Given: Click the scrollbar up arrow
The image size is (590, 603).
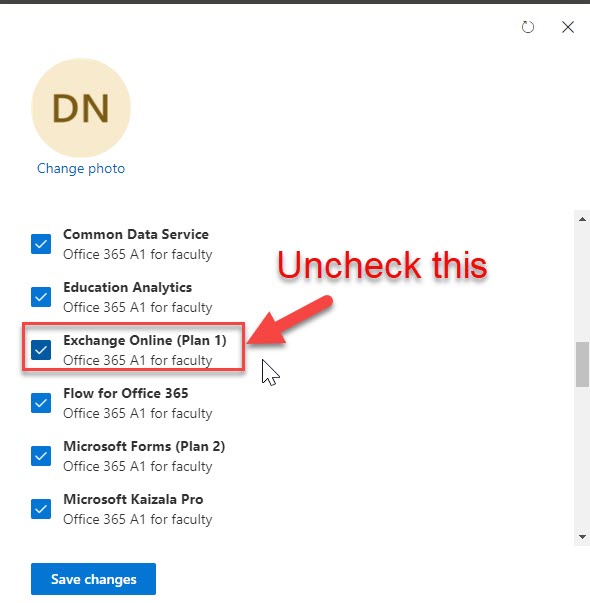Looking at the screenshot, I should point(582,219).
